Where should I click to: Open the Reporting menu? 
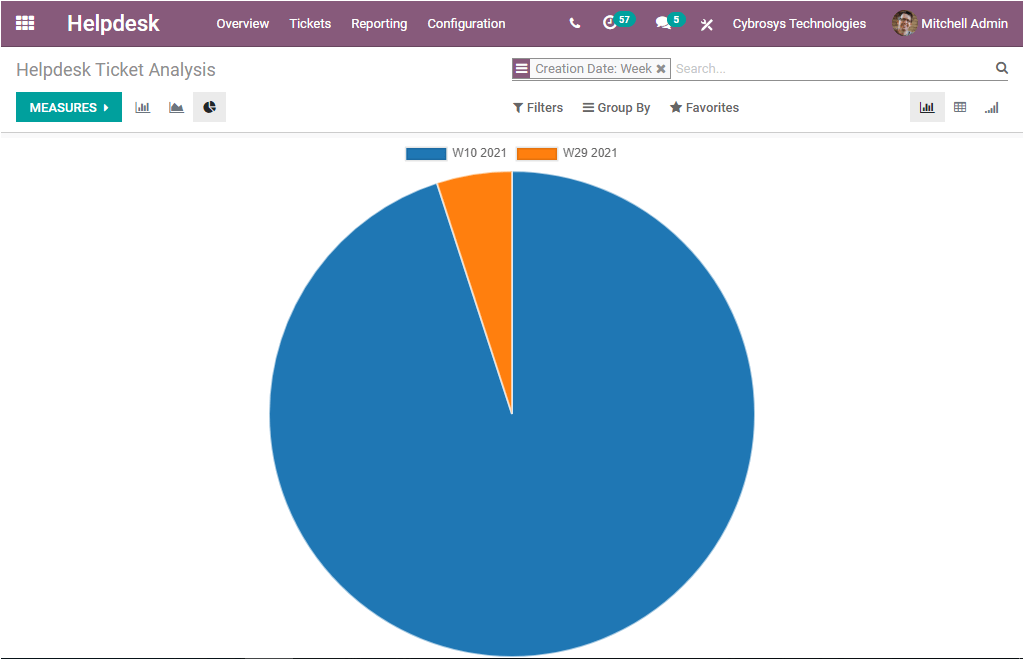(x=379, y=24)
